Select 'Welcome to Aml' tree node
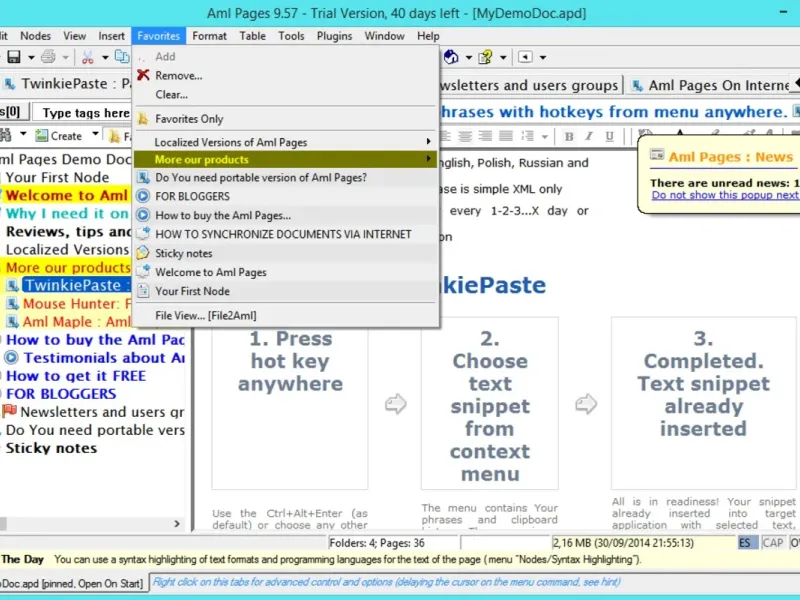This screenshot has height=600, width=800. click(x=66, y=195)
